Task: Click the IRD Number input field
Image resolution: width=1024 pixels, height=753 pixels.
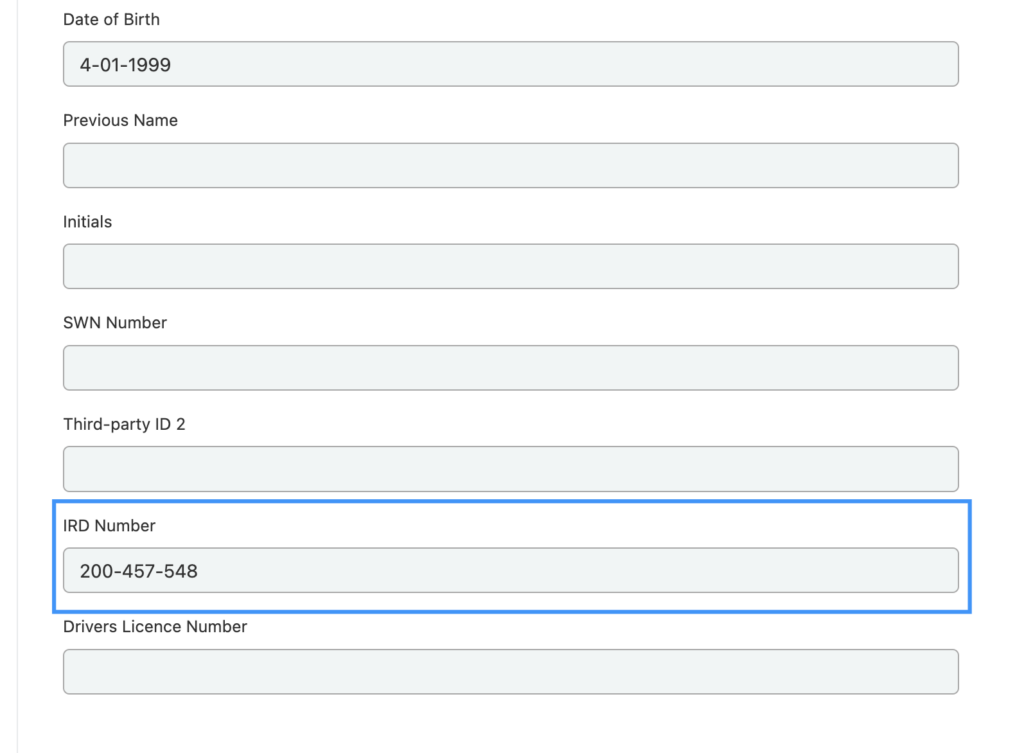Action: [511, 570]
